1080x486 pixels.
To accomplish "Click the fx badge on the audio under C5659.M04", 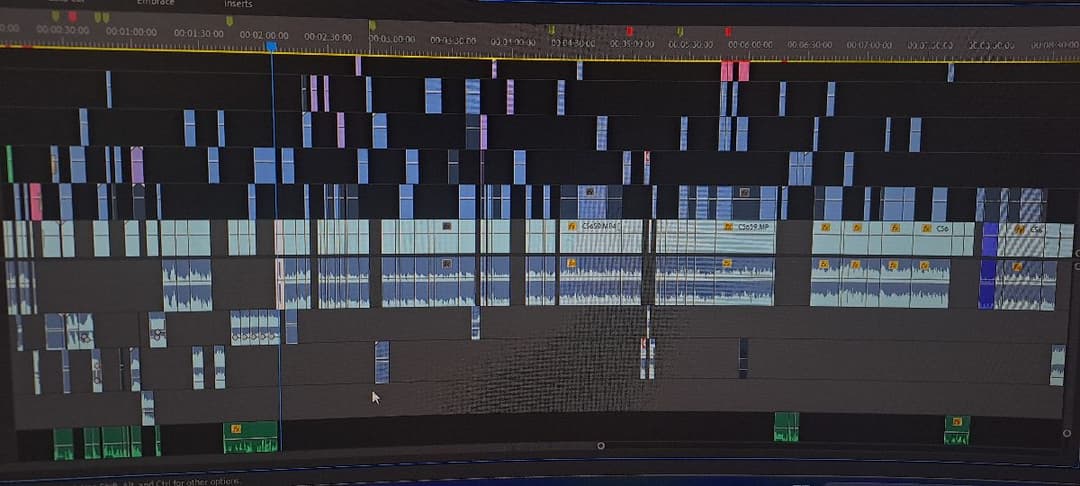I will click(x=572, y=263).
